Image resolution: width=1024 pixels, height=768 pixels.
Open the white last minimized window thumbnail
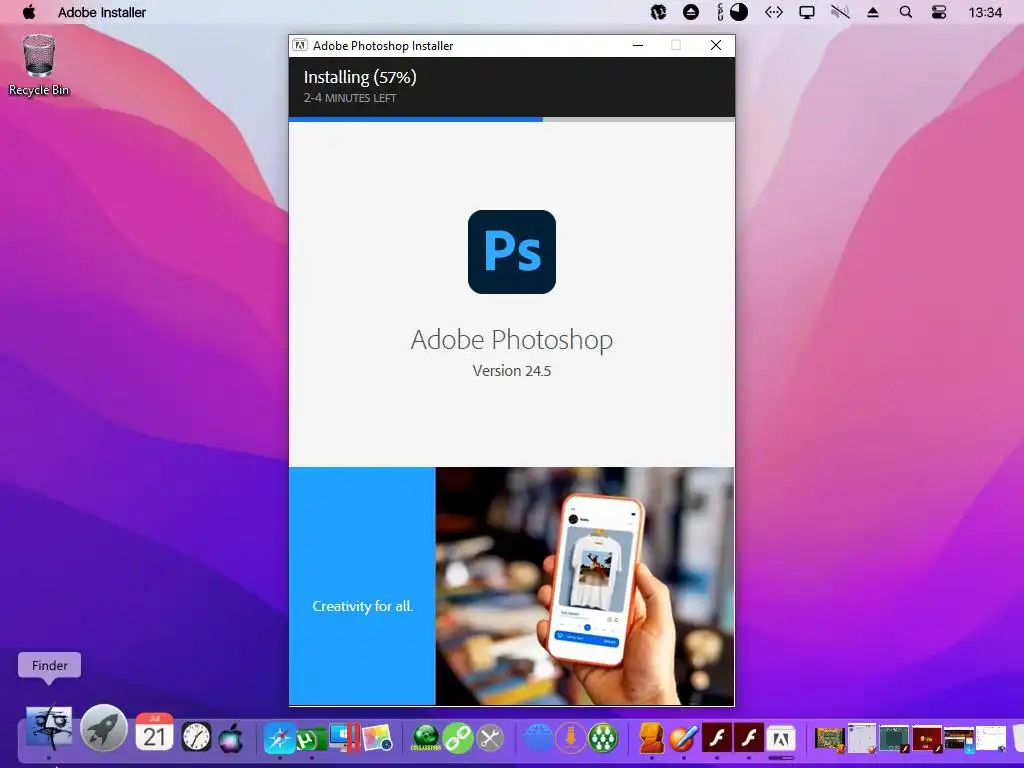991,739
